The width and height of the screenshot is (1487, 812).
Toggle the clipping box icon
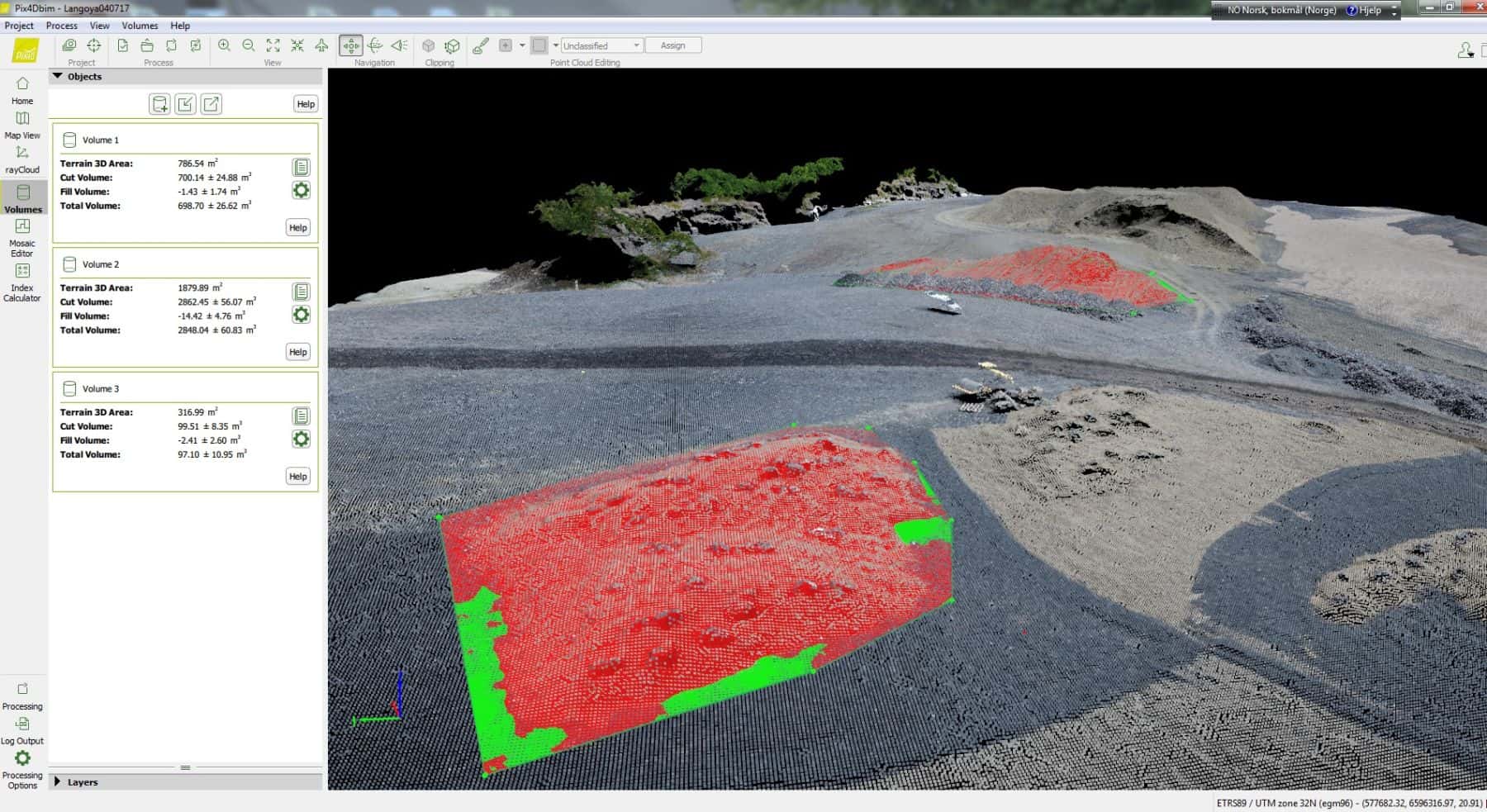(x=428, y=45)
